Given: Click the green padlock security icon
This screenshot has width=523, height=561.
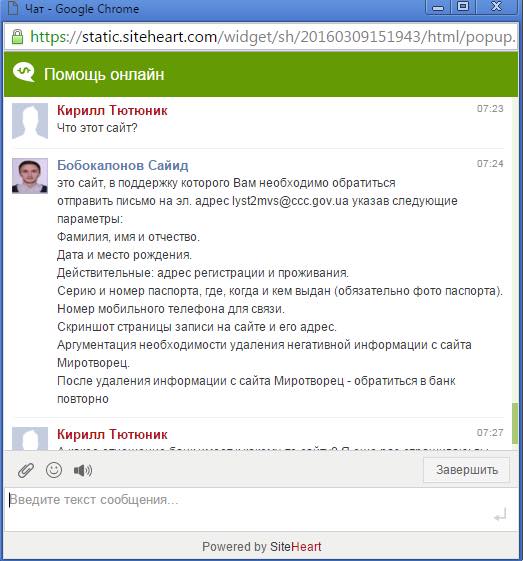Looking at the screenshot, I should point(17,36).
